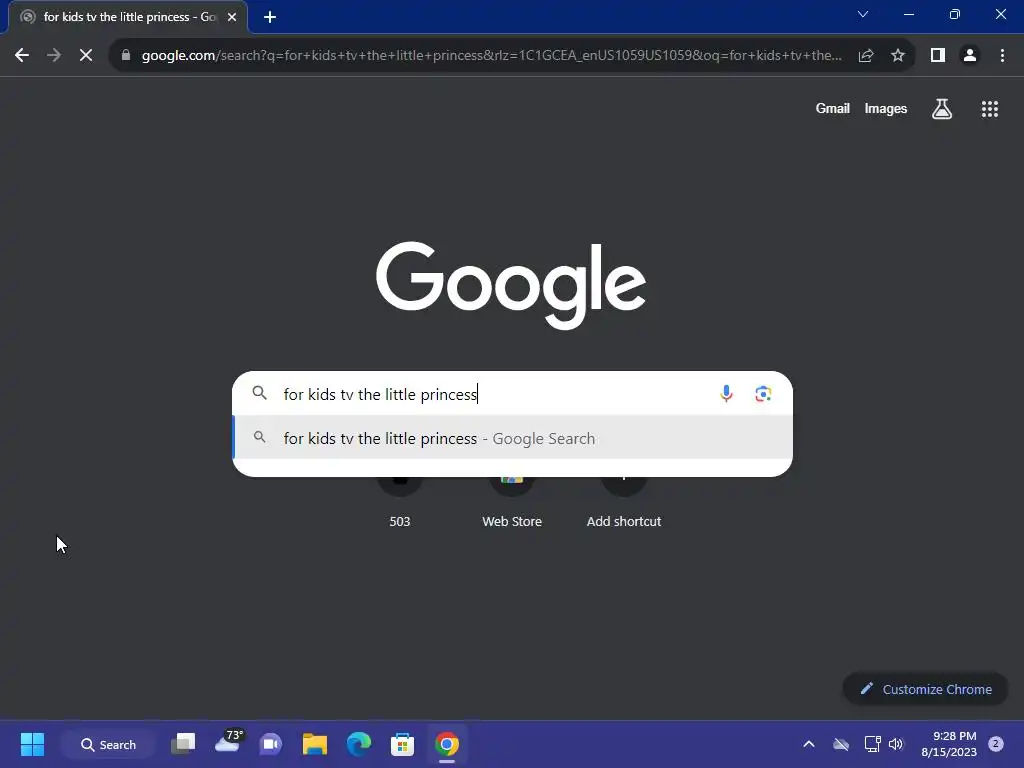This screenshot has width=1024, height=768.
Task: Open Chrome profile avatar menu
Action: pos(970,56)
